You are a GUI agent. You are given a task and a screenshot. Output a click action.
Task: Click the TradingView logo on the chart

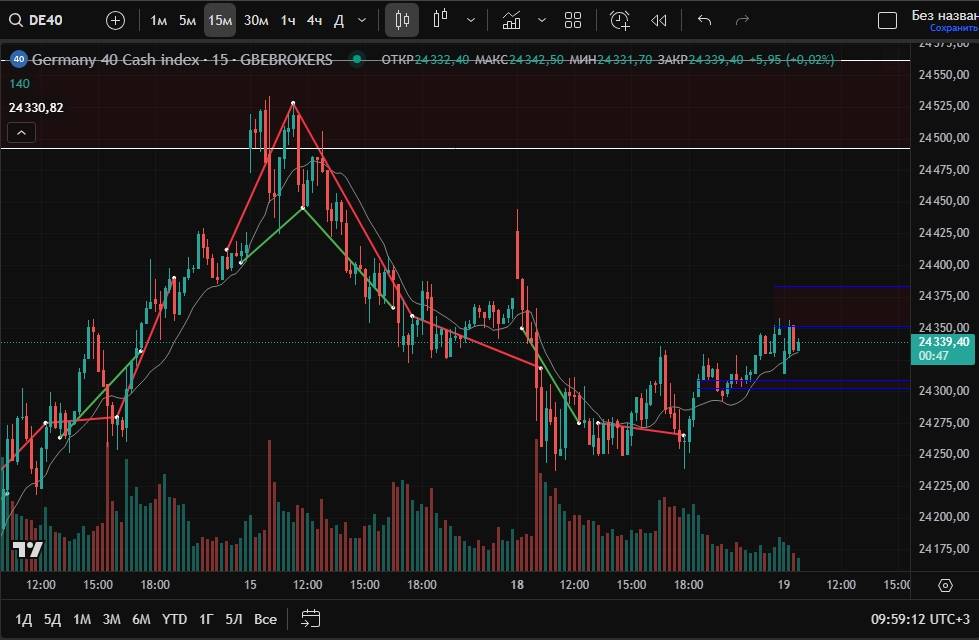[x=27, y=549]
